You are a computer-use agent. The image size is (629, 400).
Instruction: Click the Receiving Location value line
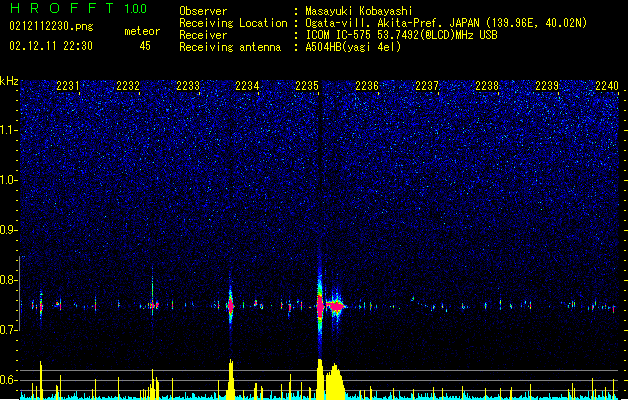point(446,23)
